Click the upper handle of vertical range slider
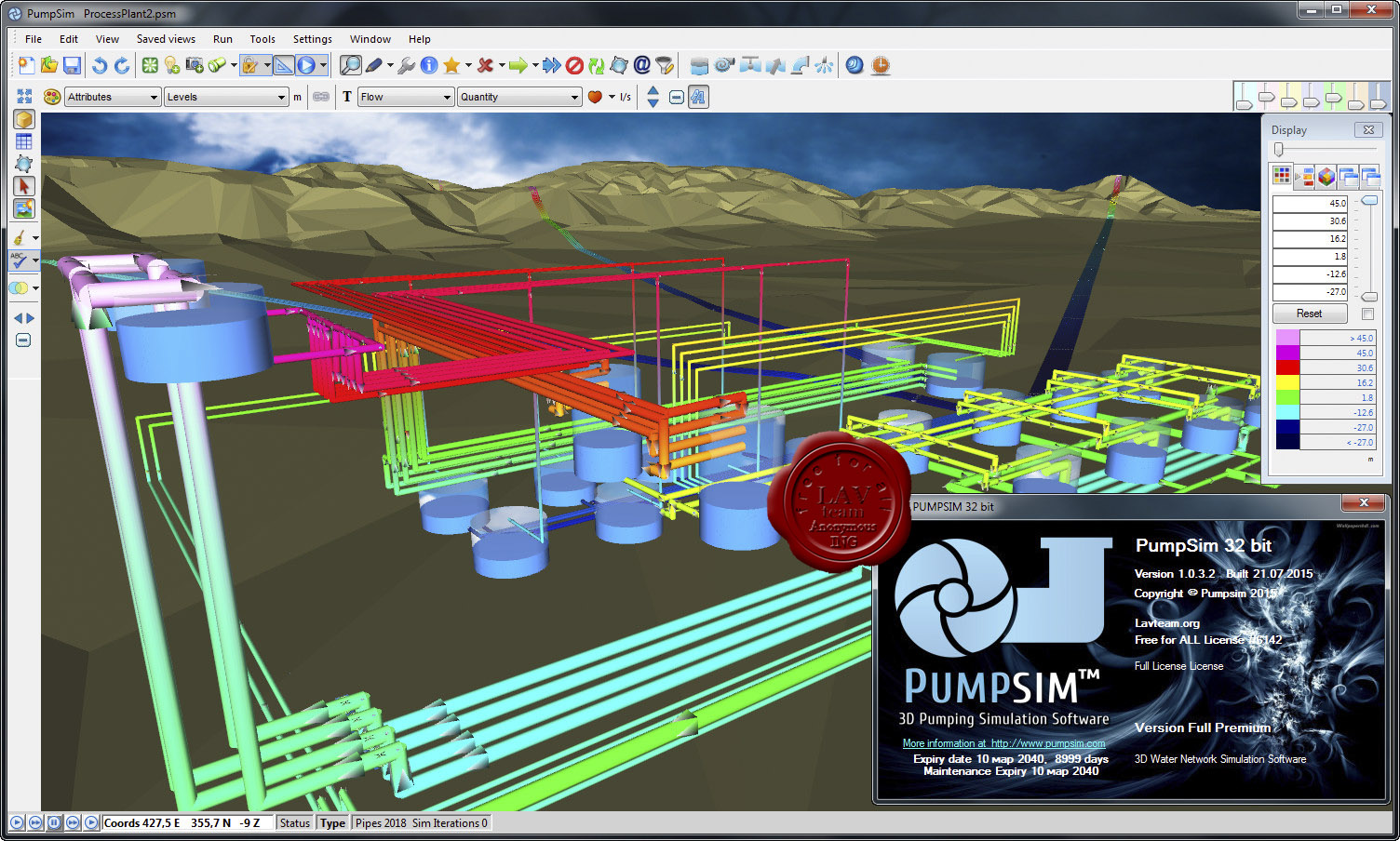 (x=1369, y=200)
